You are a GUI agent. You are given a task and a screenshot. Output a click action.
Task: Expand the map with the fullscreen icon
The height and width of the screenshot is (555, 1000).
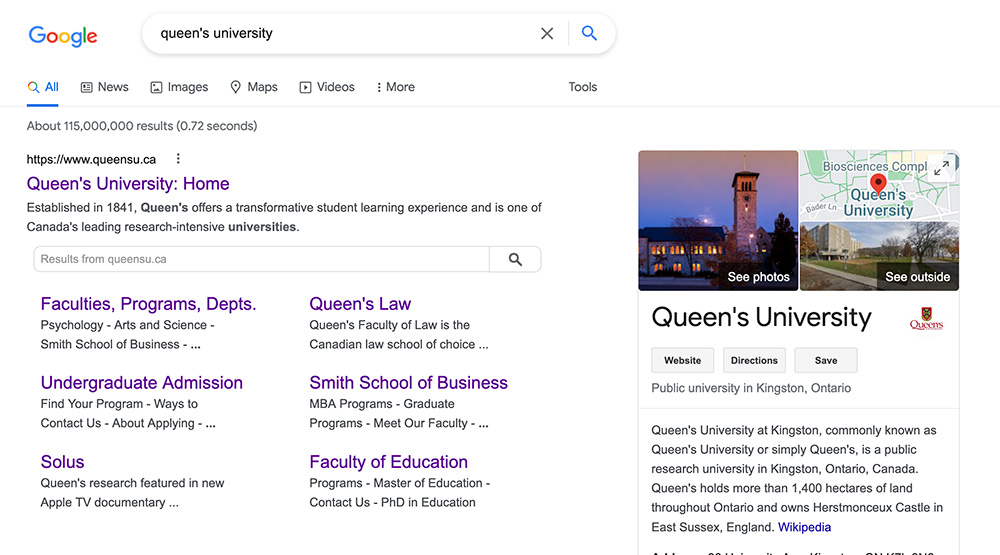tap(941, 169)
